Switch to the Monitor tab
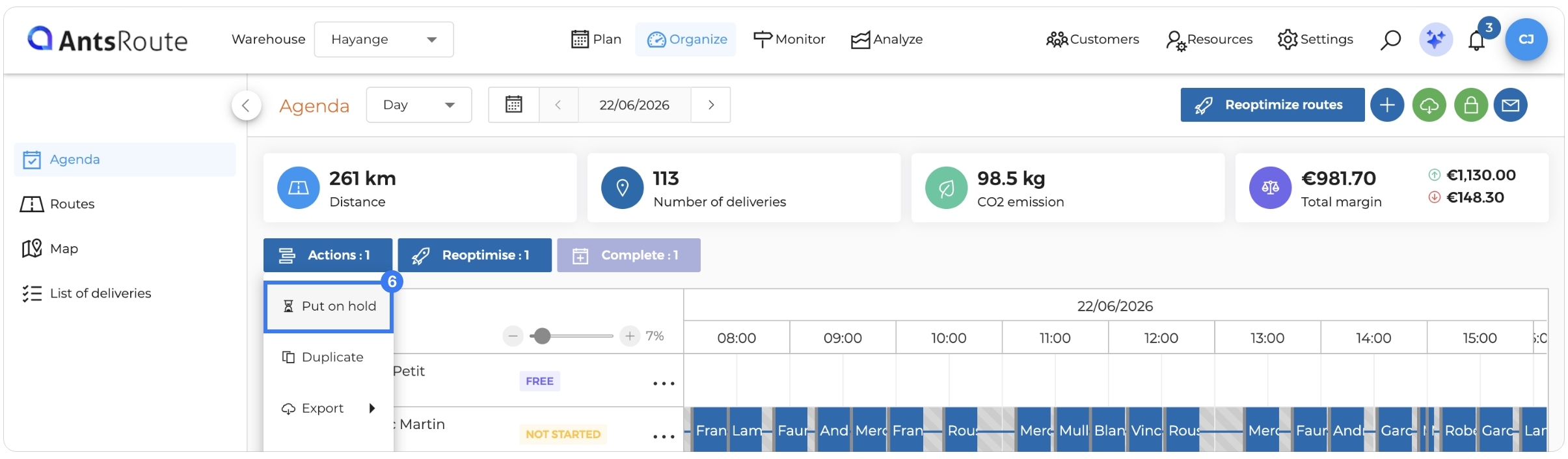This screenshot has height=459, width=1568. 789,40
